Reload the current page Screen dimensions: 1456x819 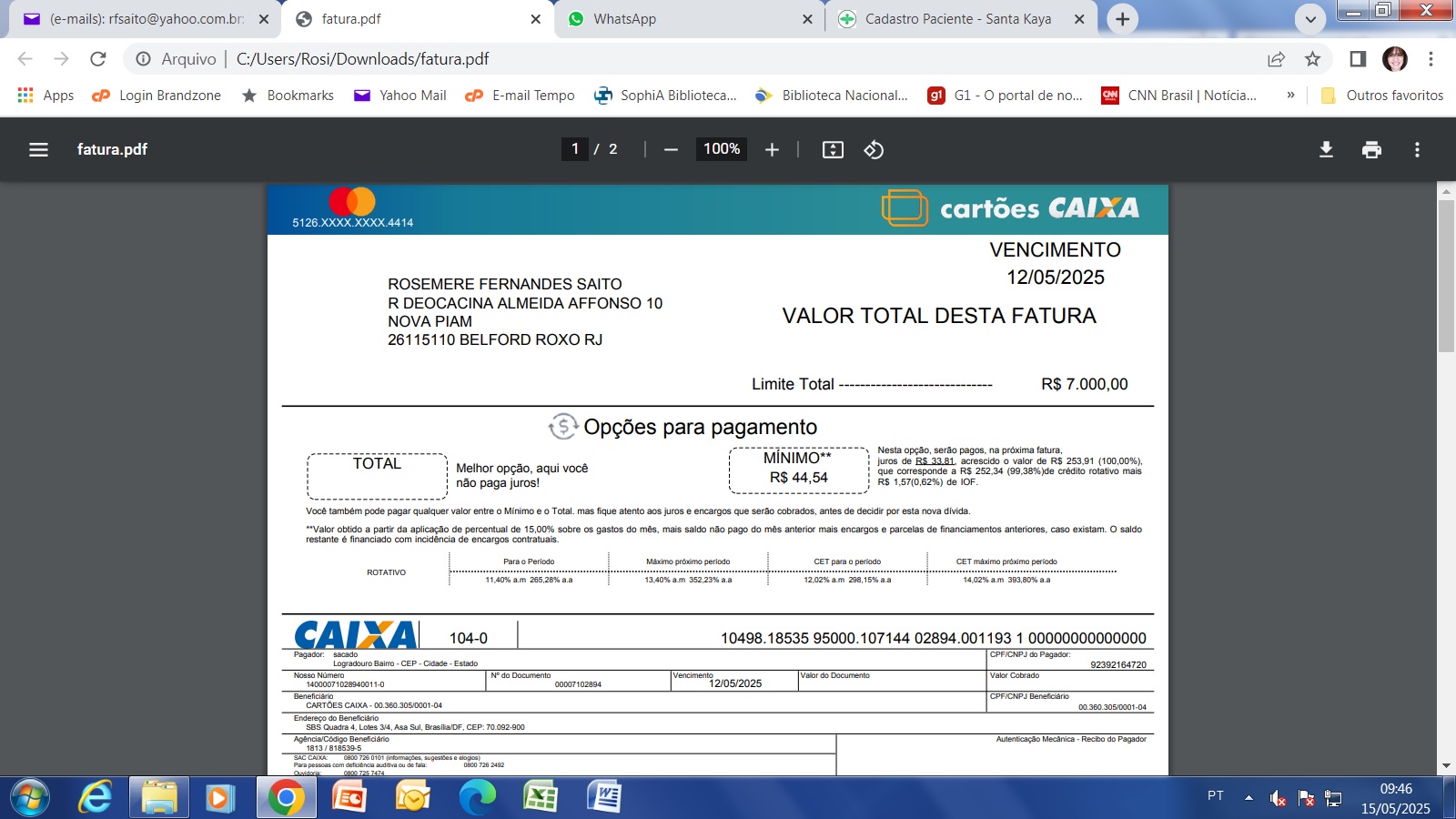tap(98, 59)
